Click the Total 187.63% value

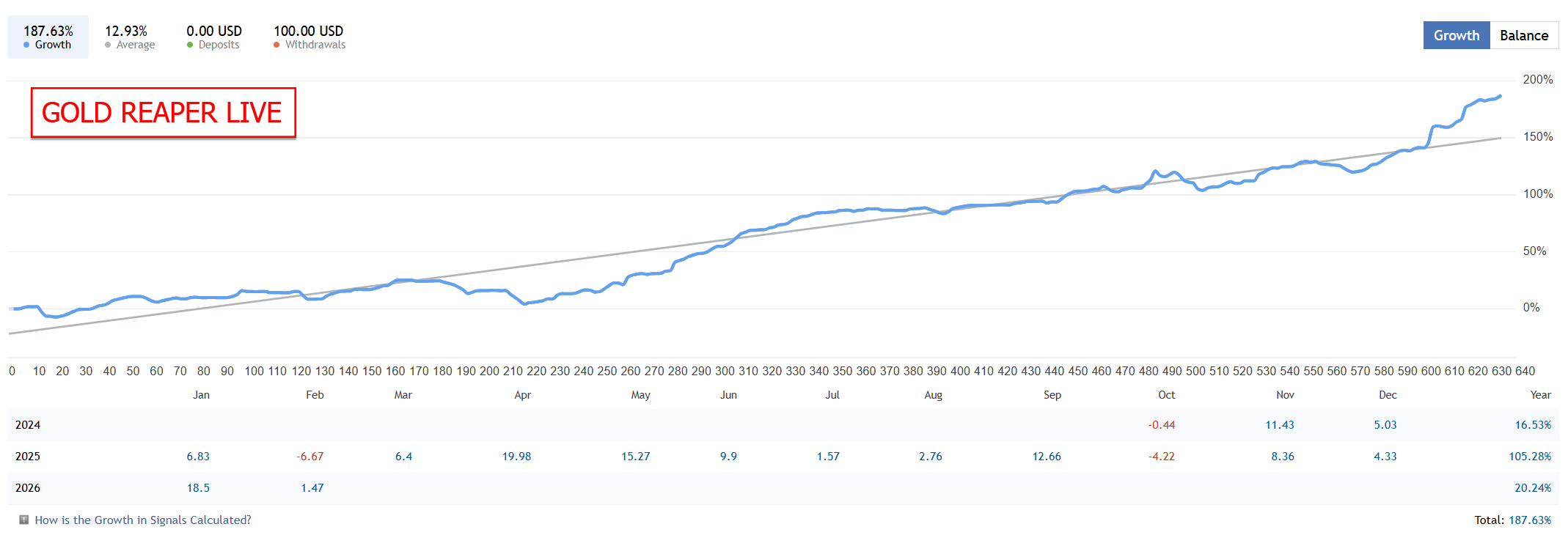pyautogui.click(x=1529, y=520)
